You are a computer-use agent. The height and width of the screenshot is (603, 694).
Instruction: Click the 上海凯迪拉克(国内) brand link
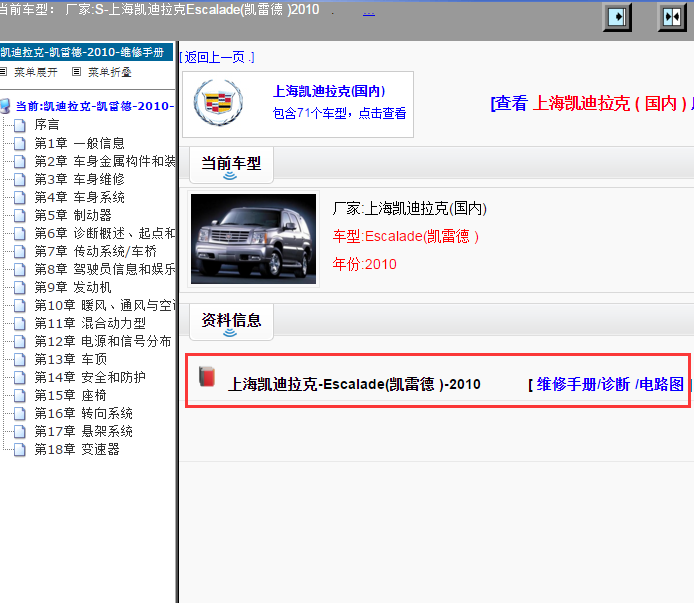pyautogui.click(x=329, y=91)
